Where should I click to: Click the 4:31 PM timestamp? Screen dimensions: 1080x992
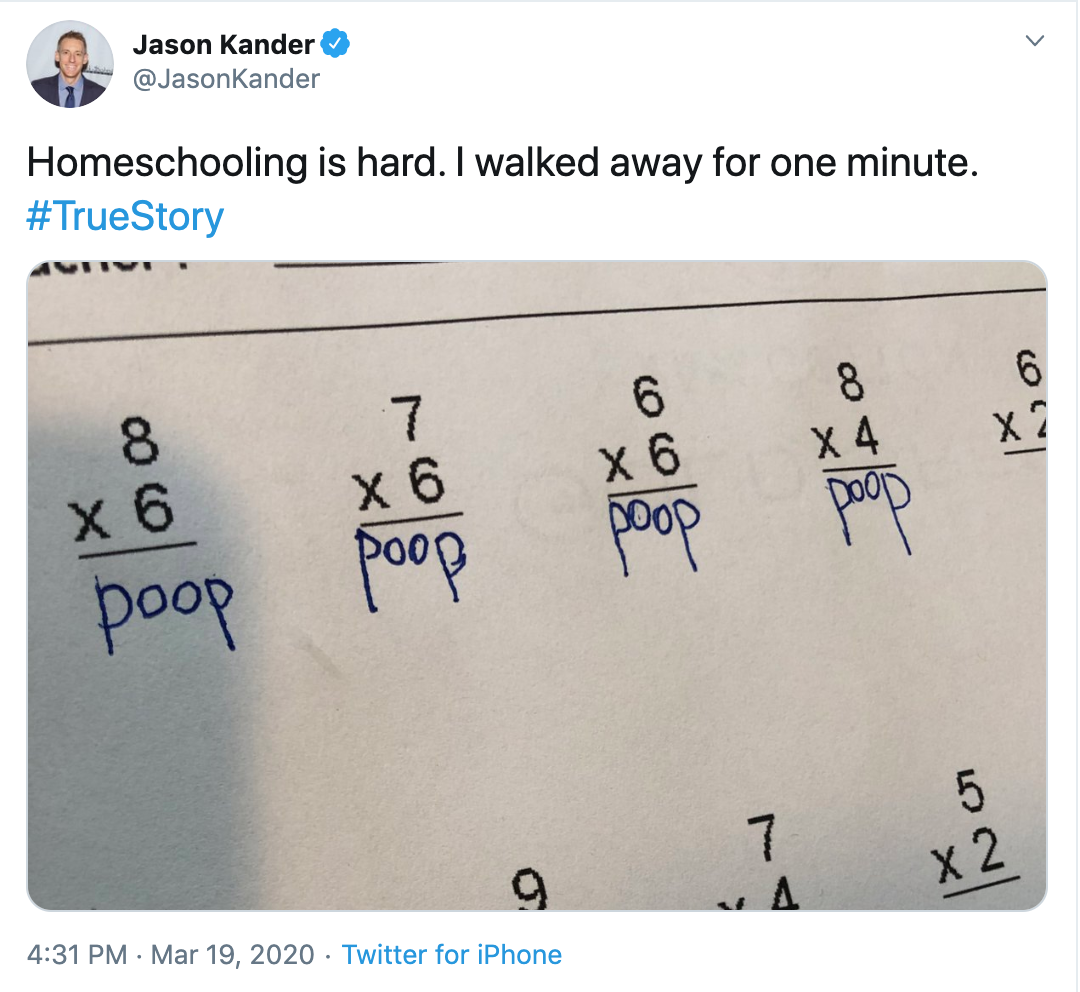point(77,955)
